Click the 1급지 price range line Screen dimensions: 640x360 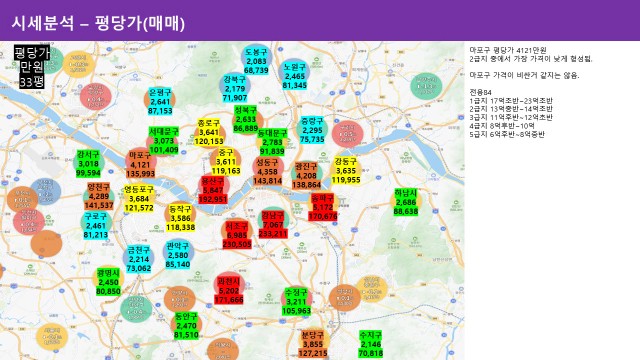(511, 100)
